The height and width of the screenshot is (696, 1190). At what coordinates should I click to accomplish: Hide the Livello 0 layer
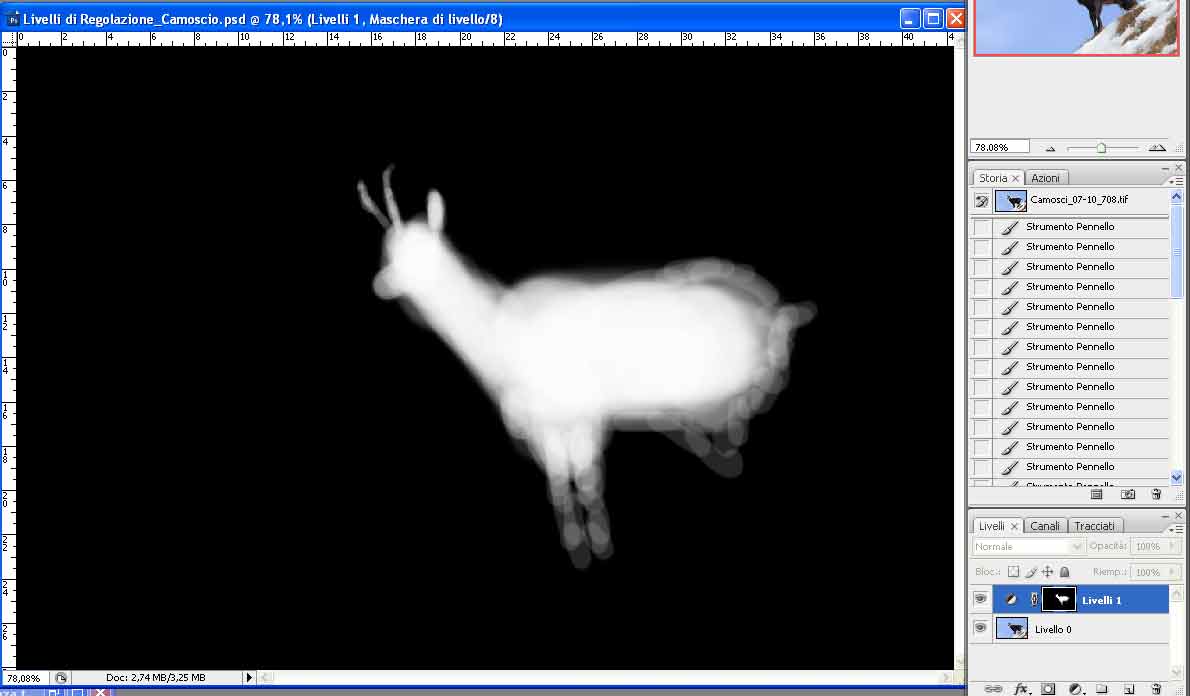click(981, 628)
